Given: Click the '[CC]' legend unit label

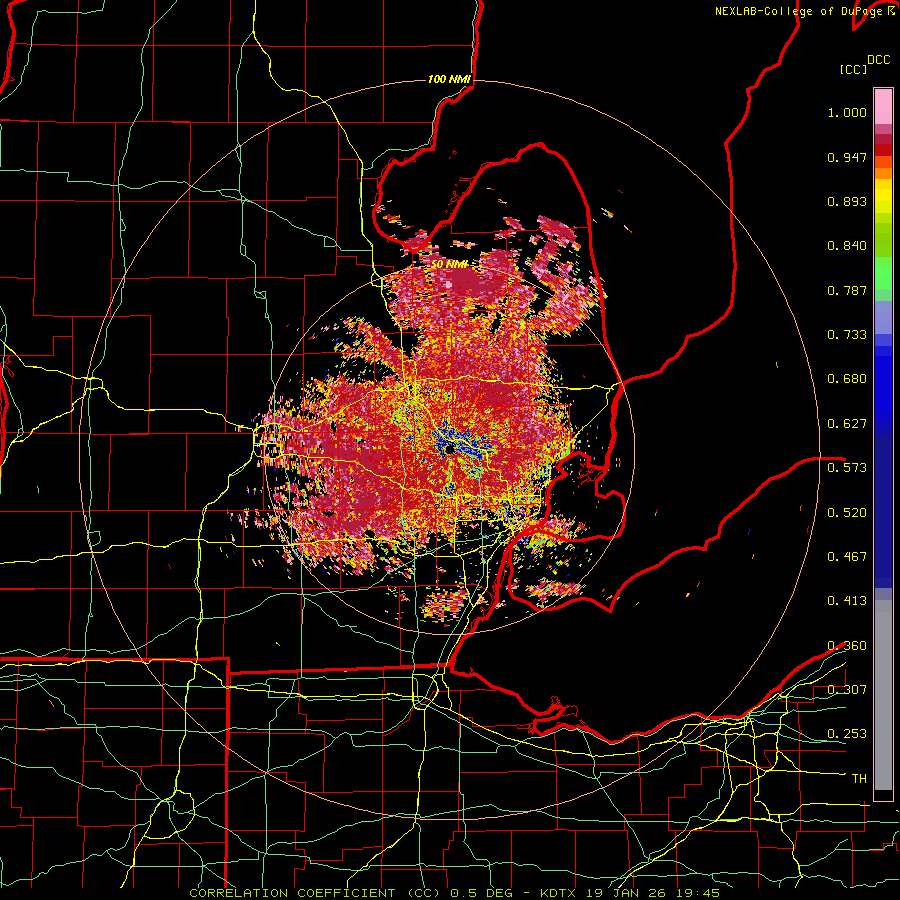Looking at the screenshot, I should point(853,69).
